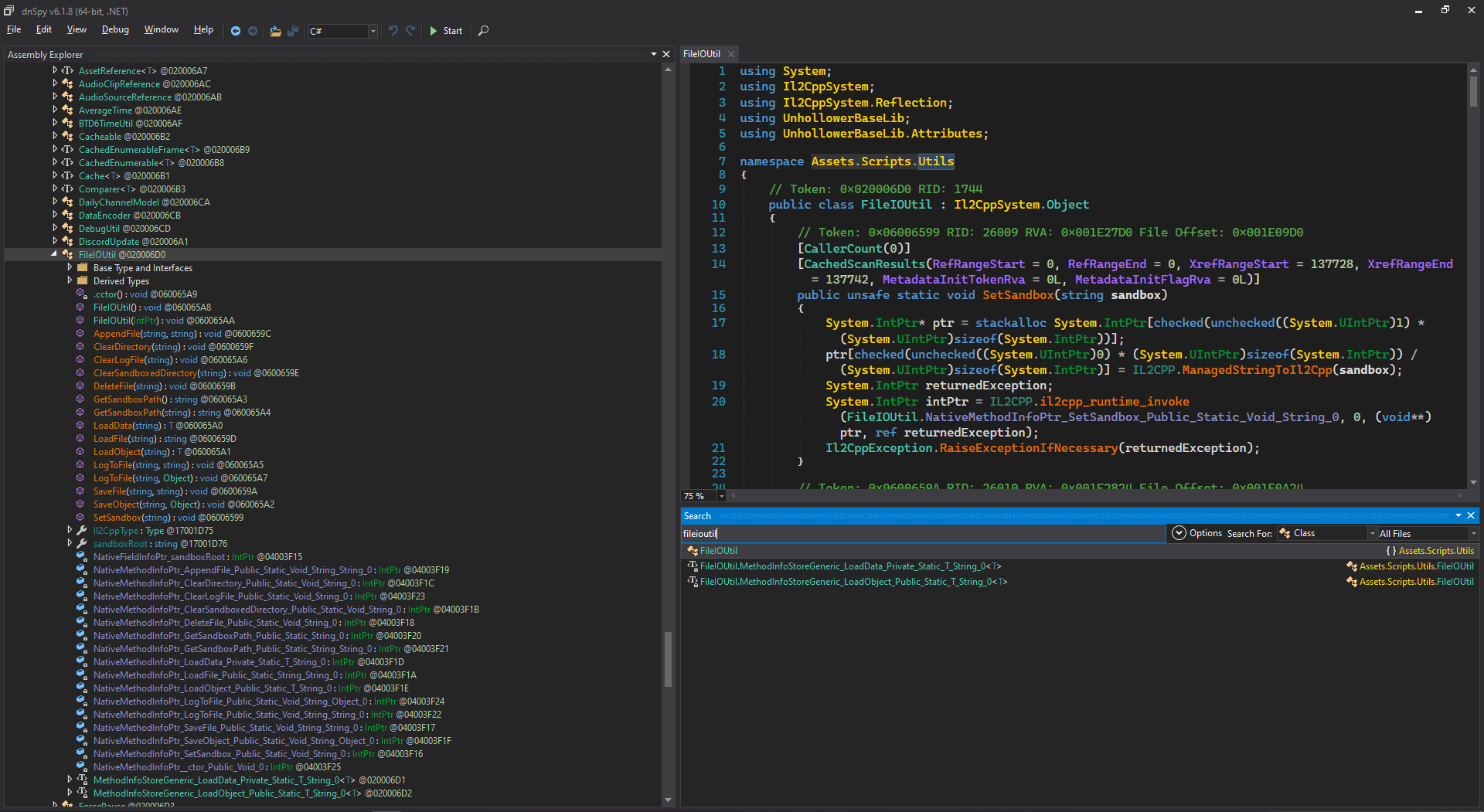Select MethodInfoStoreGeneric_LoadData search result
This screenshot has height=812, width=1484.
[1081, 566]
